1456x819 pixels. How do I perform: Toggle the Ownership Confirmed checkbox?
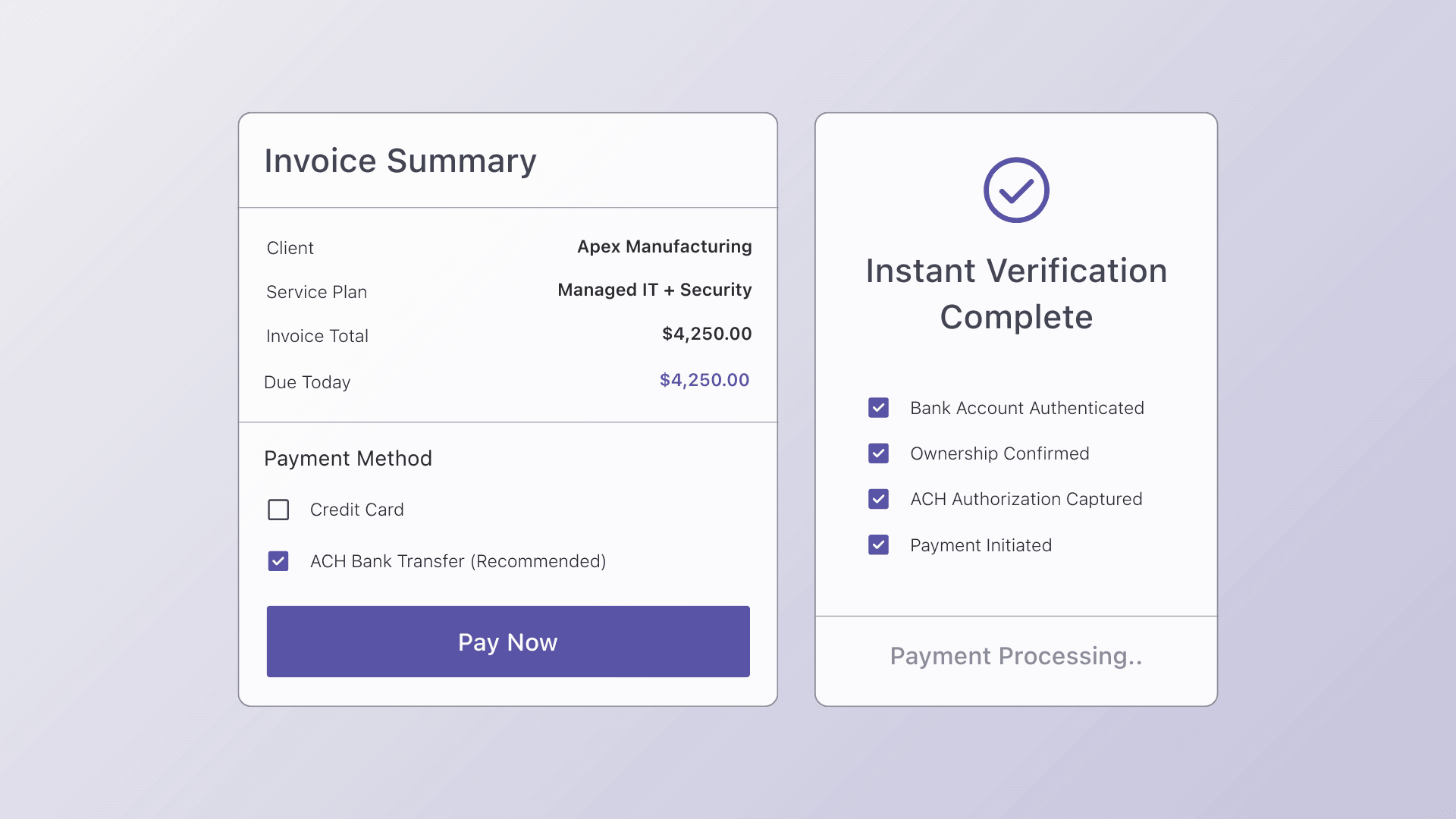[x=878, y=453]
